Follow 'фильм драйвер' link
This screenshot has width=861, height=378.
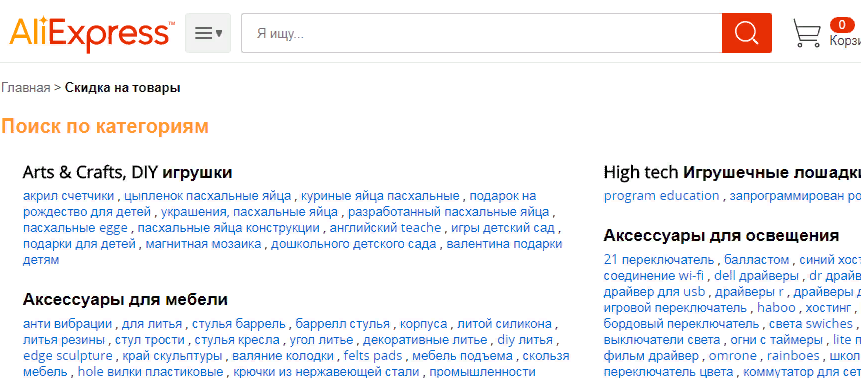[651, 355]
